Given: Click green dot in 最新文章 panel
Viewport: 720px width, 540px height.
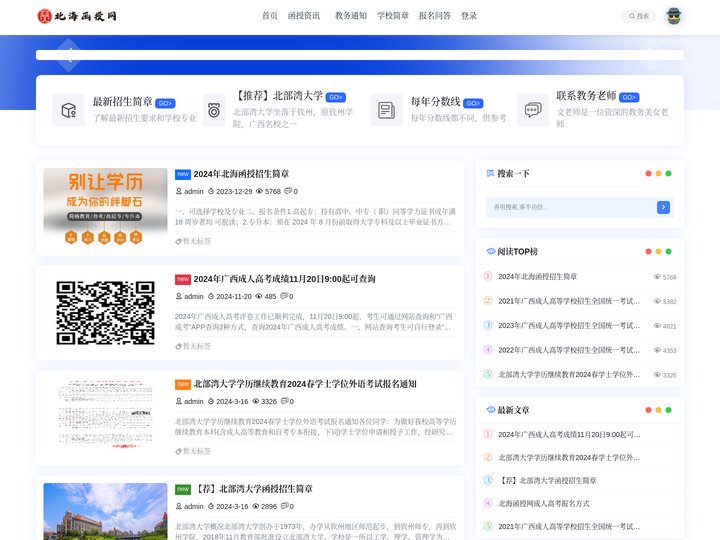Looking at the screenshot, I should (669, 410).
